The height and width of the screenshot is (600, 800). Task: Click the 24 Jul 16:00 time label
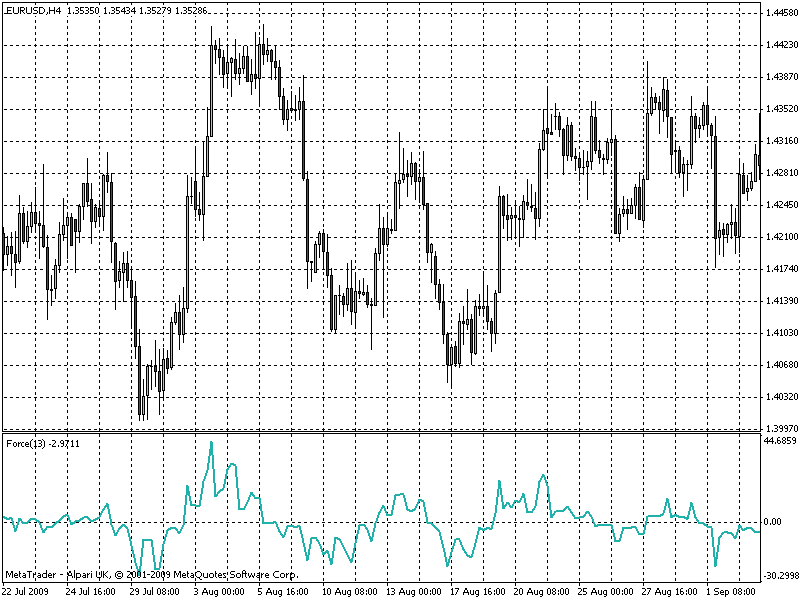[x=90, y=592]
